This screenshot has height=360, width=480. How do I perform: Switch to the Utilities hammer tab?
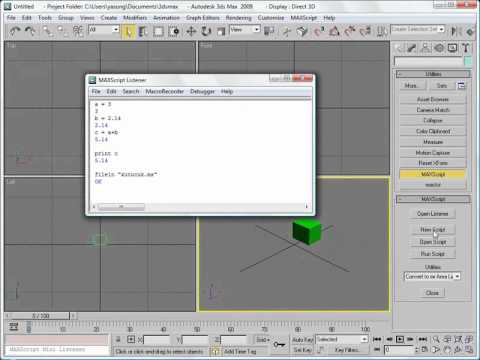pos(466,48)
